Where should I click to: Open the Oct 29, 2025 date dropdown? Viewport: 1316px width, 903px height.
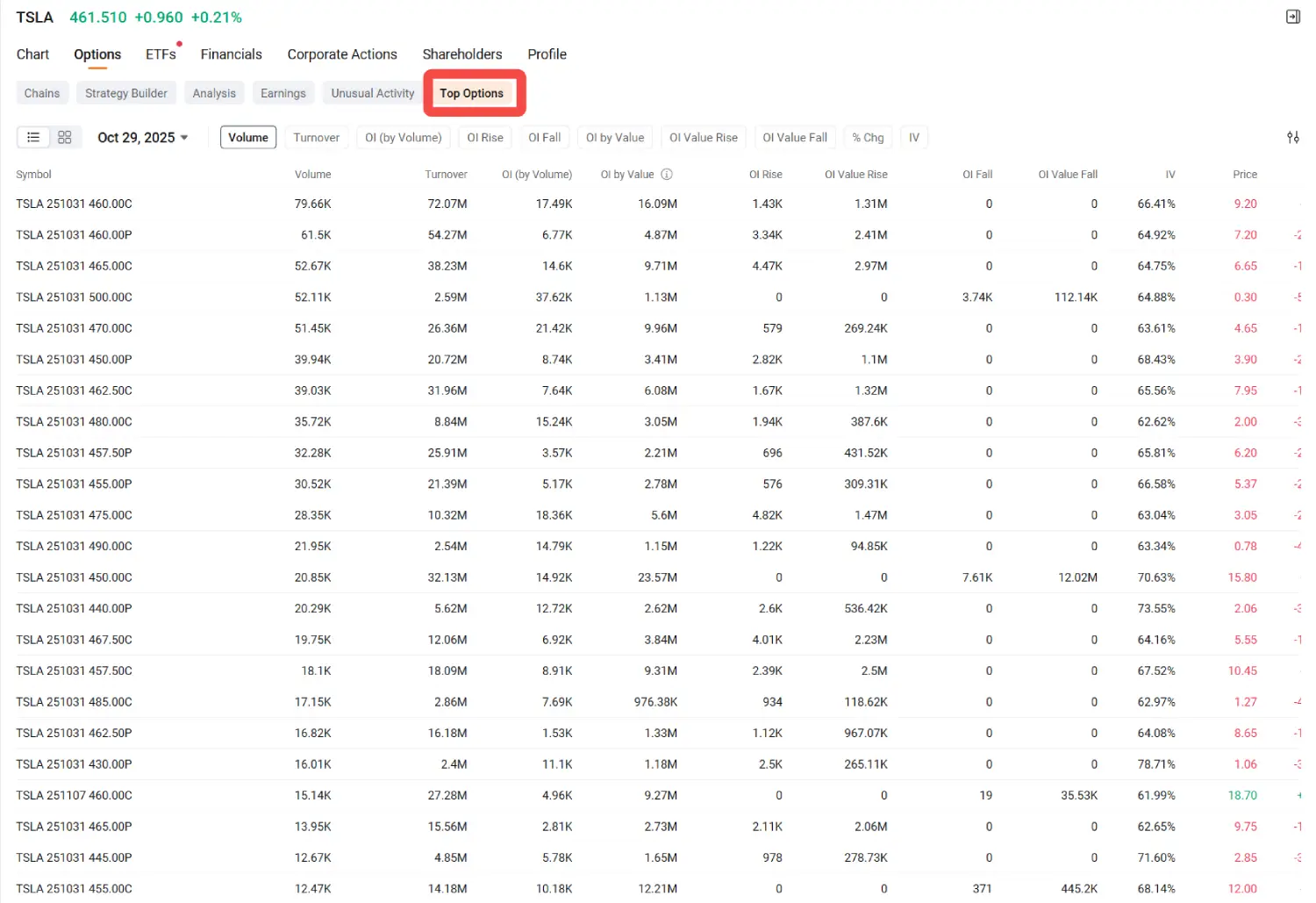point(143,138)
